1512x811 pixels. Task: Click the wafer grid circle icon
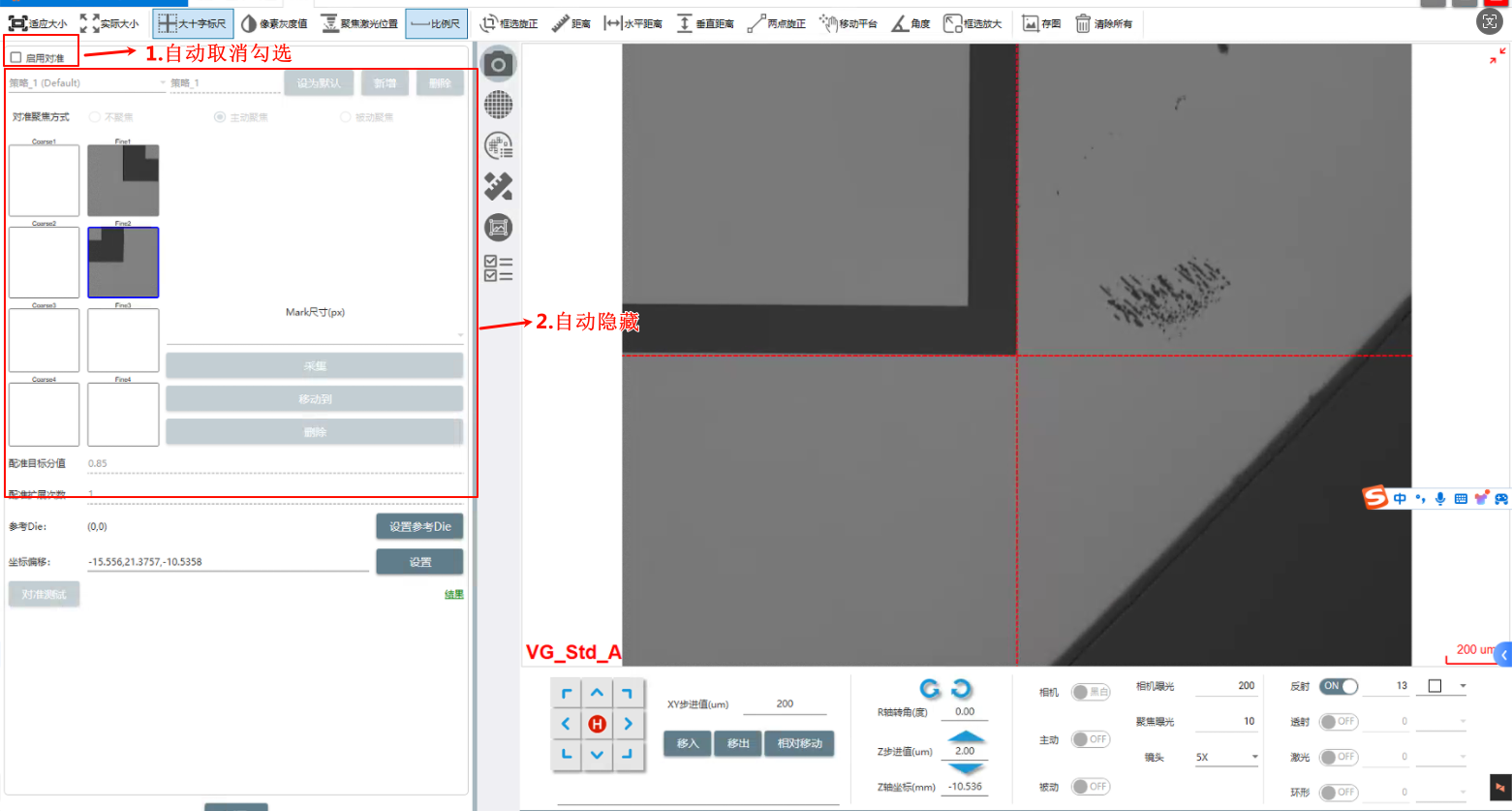coord(499,105)
